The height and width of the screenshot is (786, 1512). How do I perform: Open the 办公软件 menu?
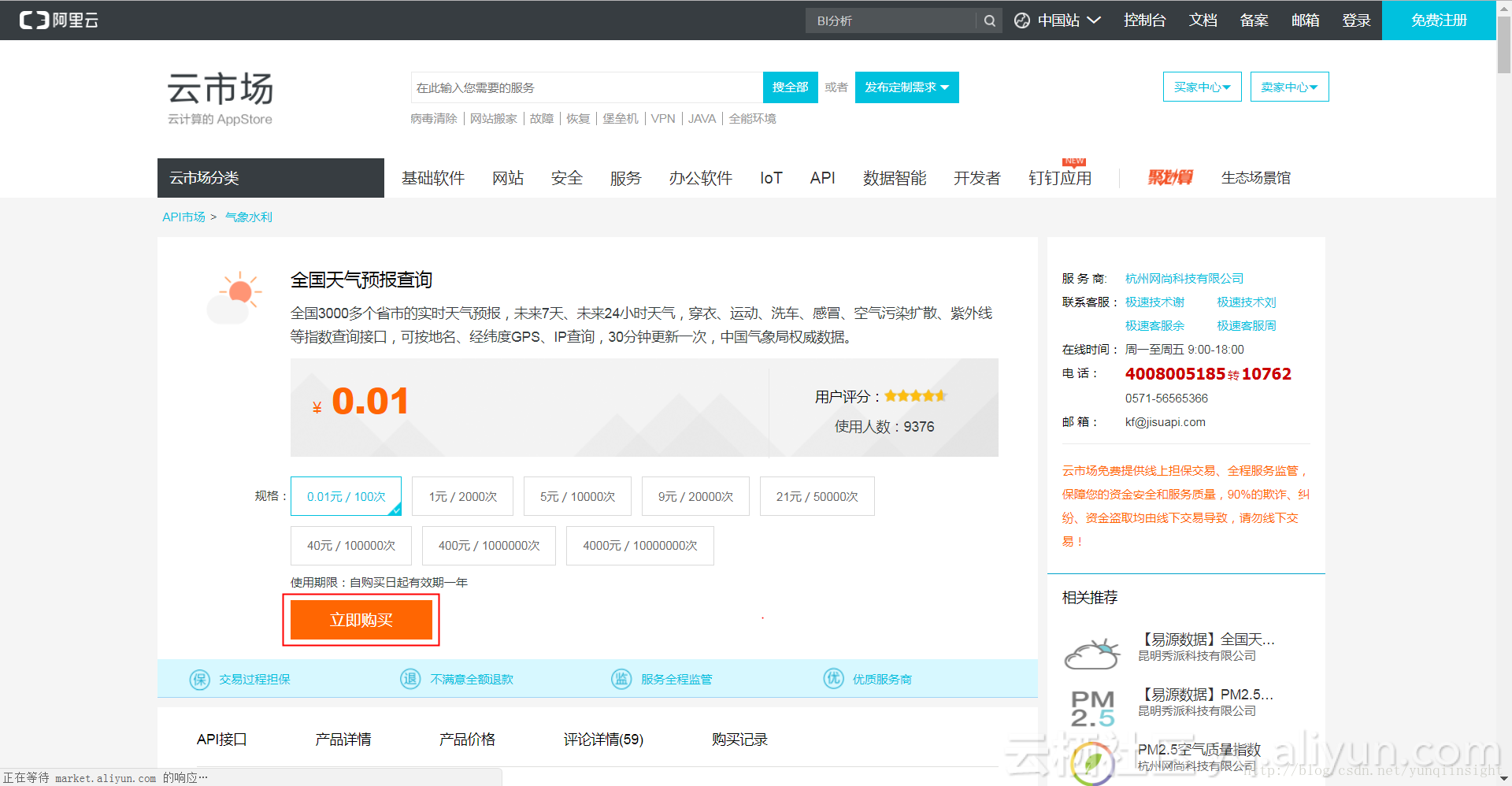click(x=701, y=178)
